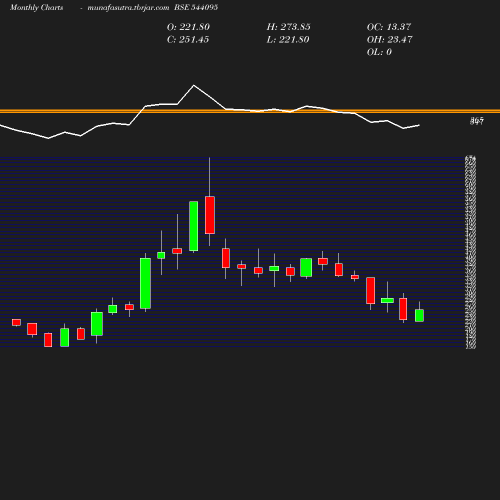Click the high value "H: 273.85"

tap(289, 27)
